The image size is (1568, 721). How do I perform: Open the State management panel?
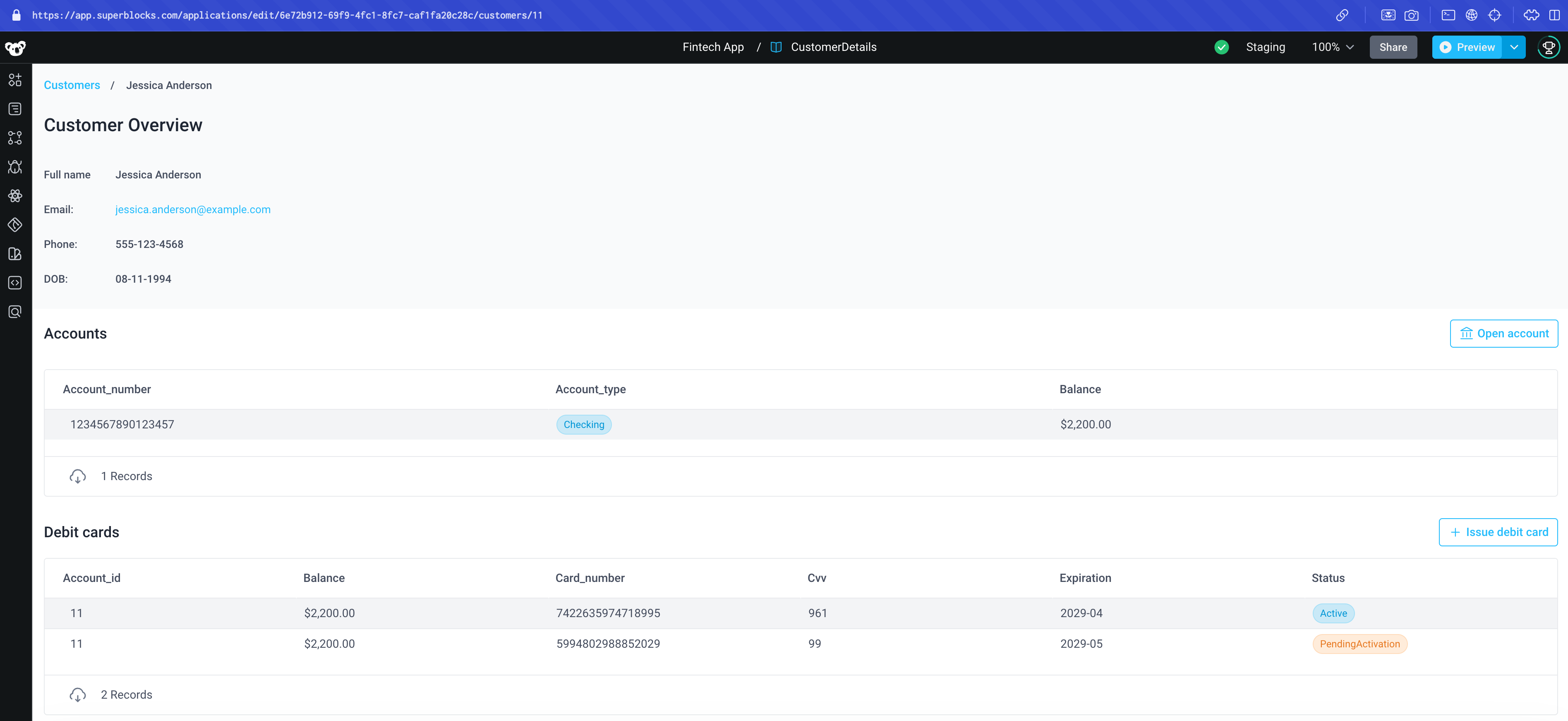(x=14, y=195)
